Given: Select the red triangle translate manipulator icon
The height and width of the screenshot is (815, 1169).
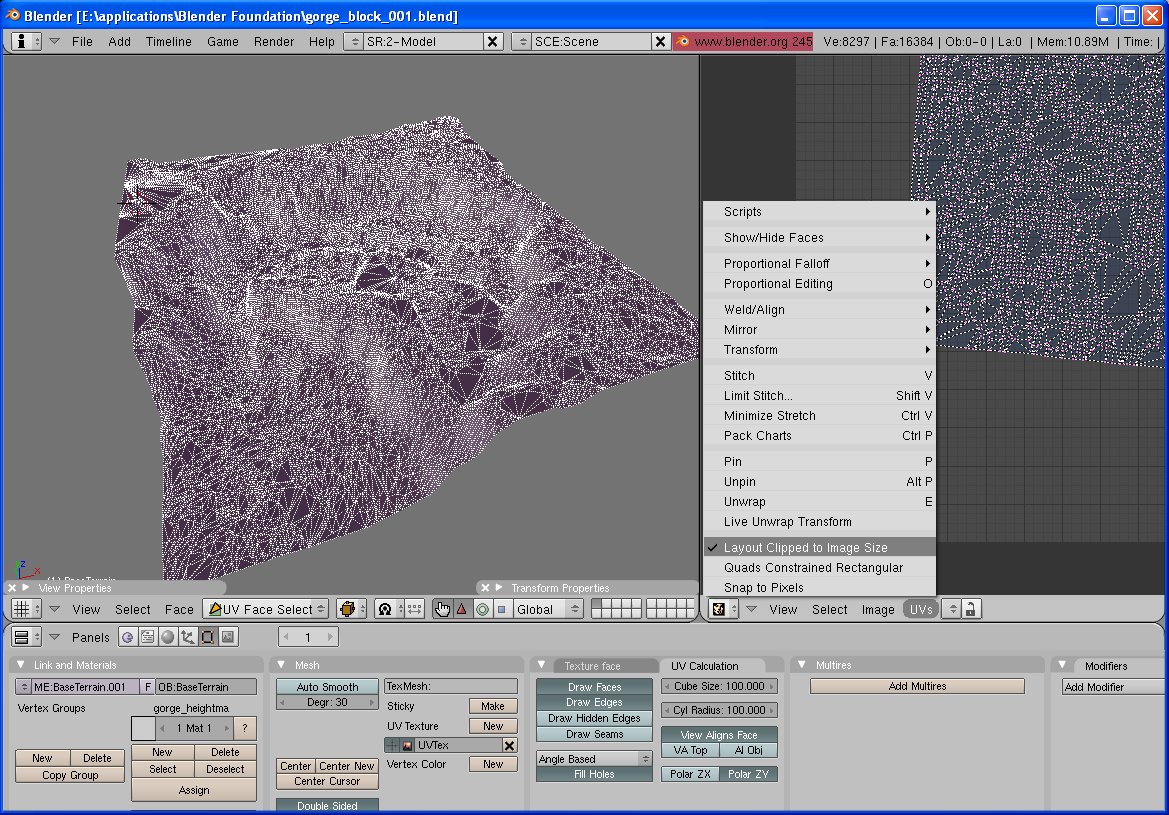Looking at the screenshot, I should pos(461,609).
